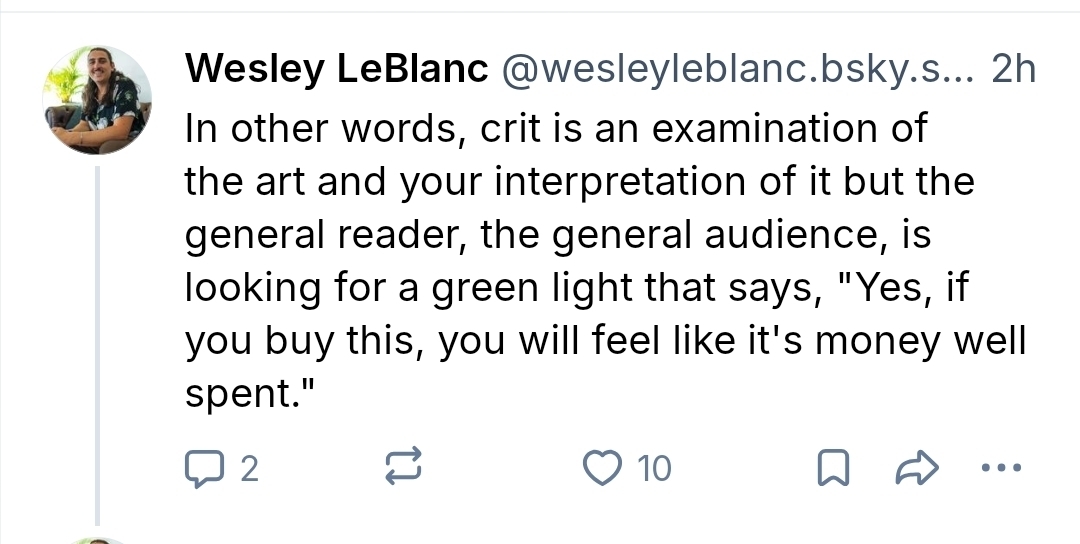
Task: Open Wesley LeBlanc's profile avatar
Action: click(x=97, y=100)
